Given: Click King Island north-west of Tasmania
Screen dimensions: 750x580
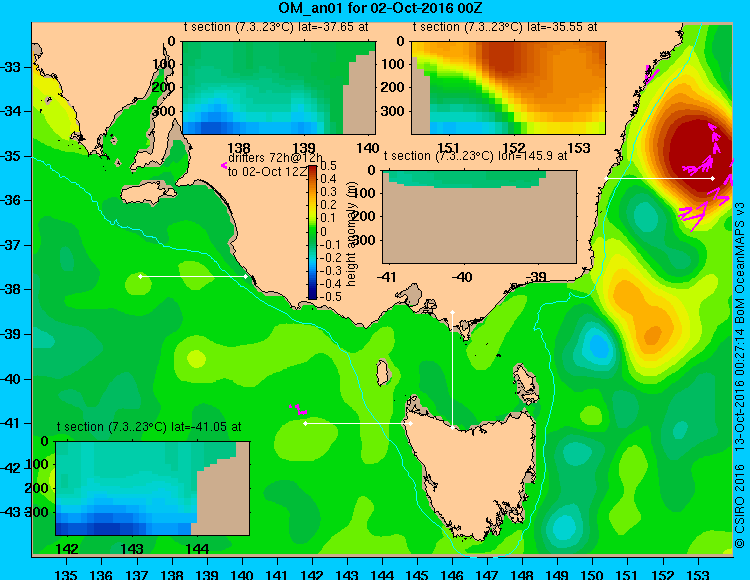Looking at the screenshot, I should 382,372.
